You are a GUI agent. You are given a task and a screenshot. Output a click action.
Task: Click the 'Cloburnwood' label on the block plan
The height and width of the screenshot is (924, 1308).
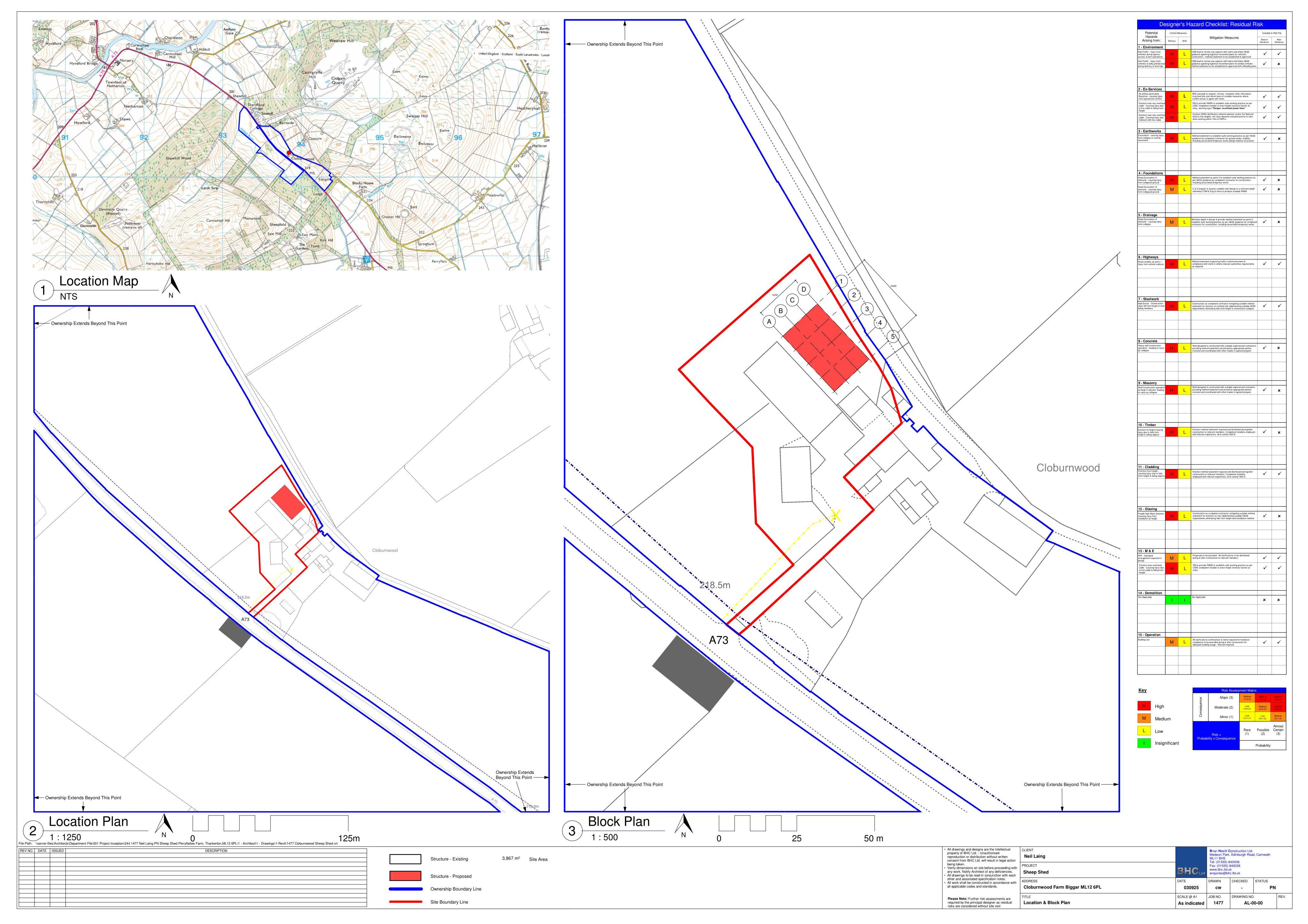point(1068,468)
